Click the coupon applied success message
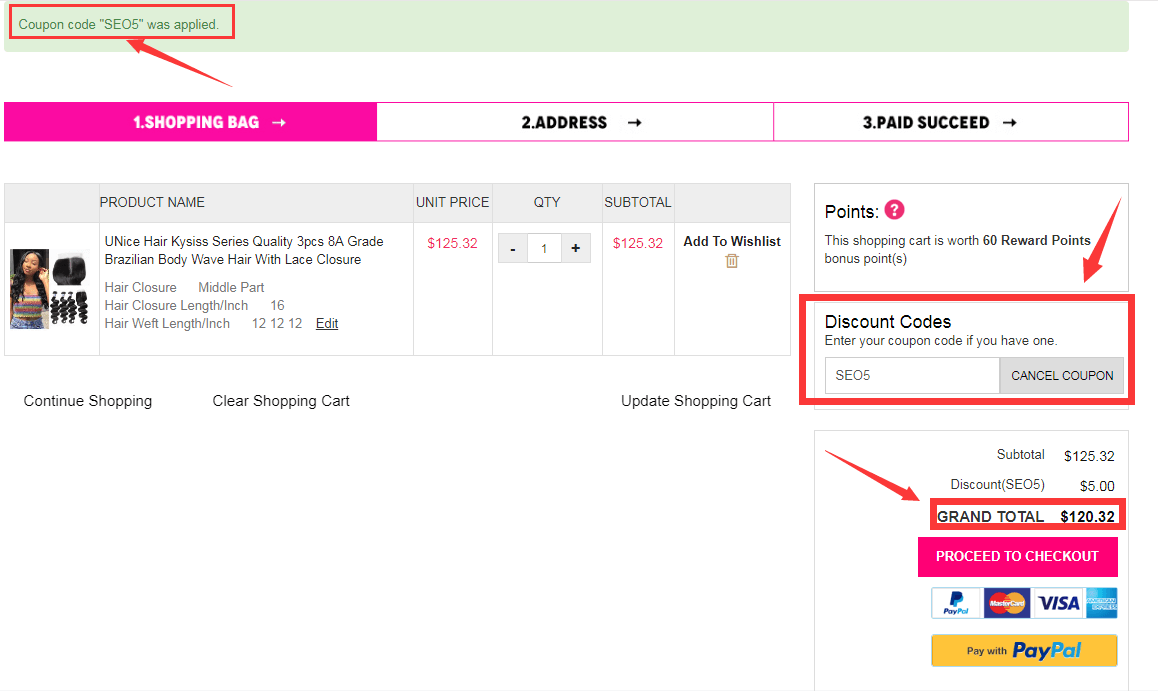Image resolution: width=1158 pixels, height=691 pixels. (x=119, y=24)
